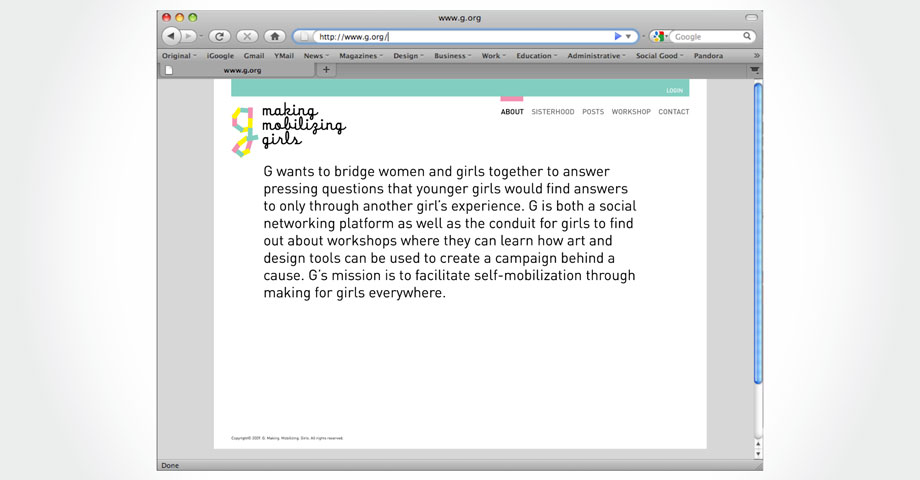Image resolution: width=920 pixels, height=480 pixels.
Task: Expand the Work bookmarks folder
Action: [x=493, y=56]
